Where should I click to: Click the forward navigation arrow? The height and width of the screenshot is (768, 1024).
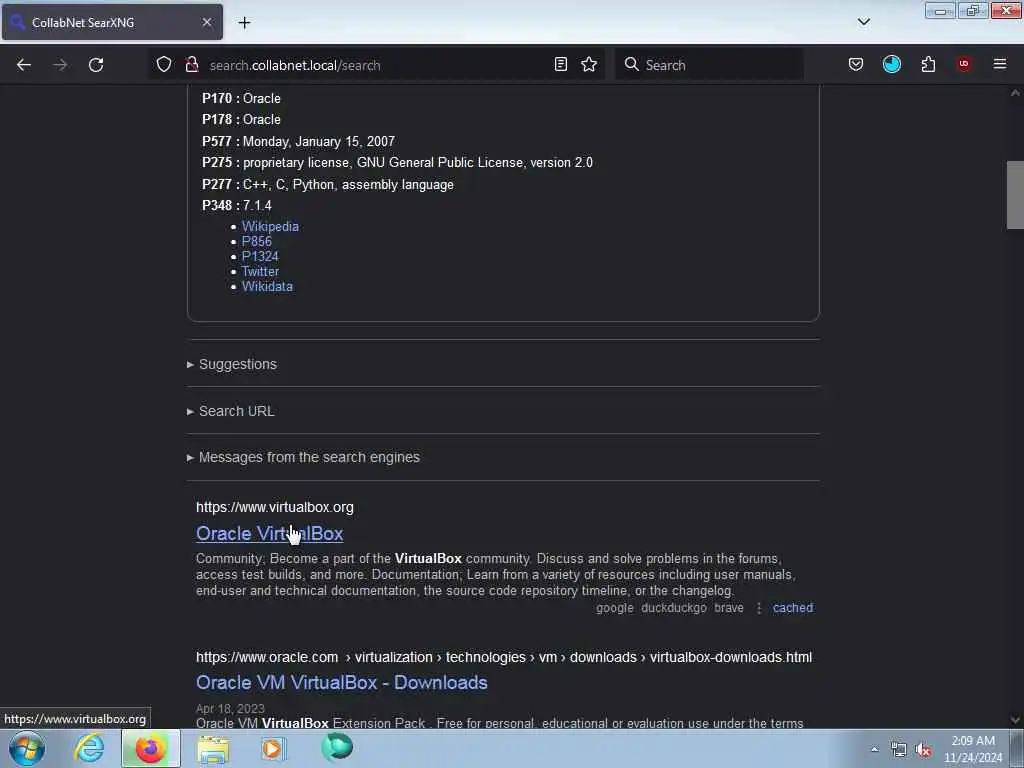[60, 65]
